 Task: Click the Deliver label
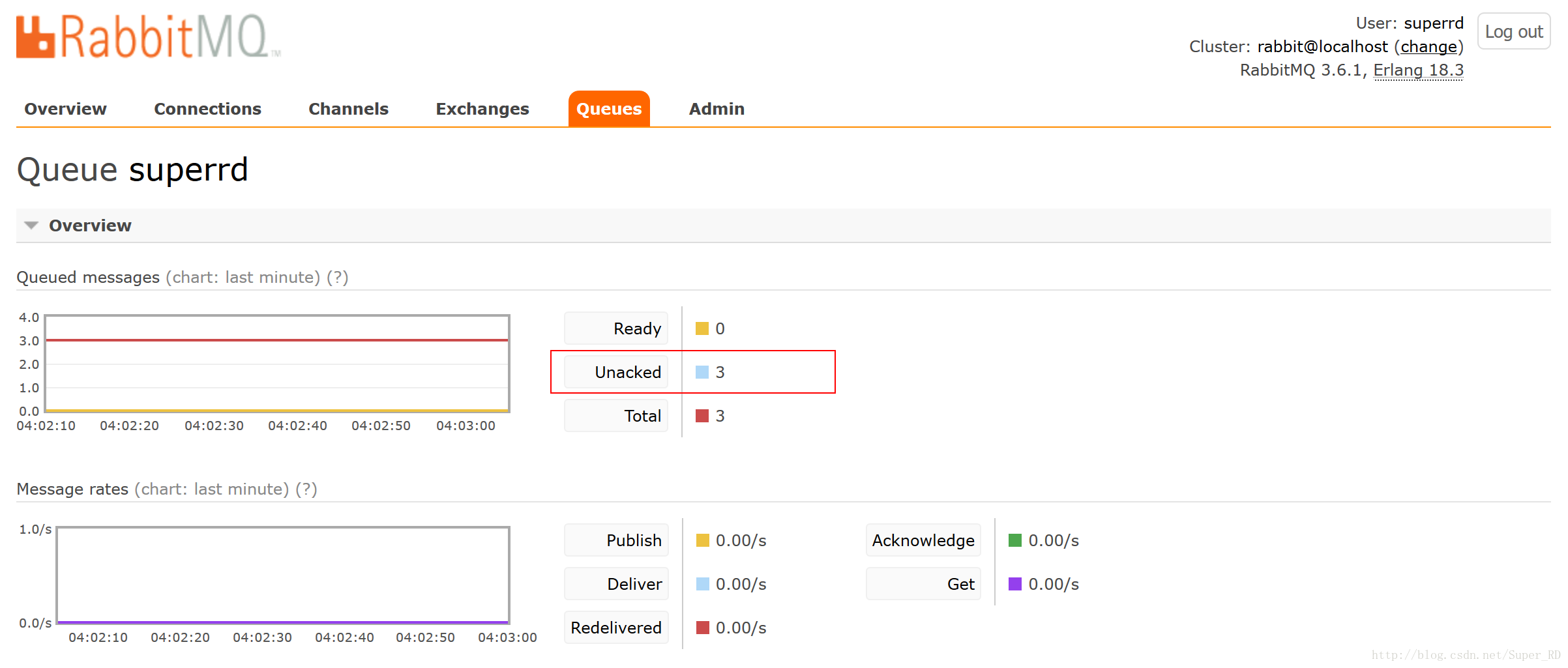pyautogui.click(x=616, y=584)
